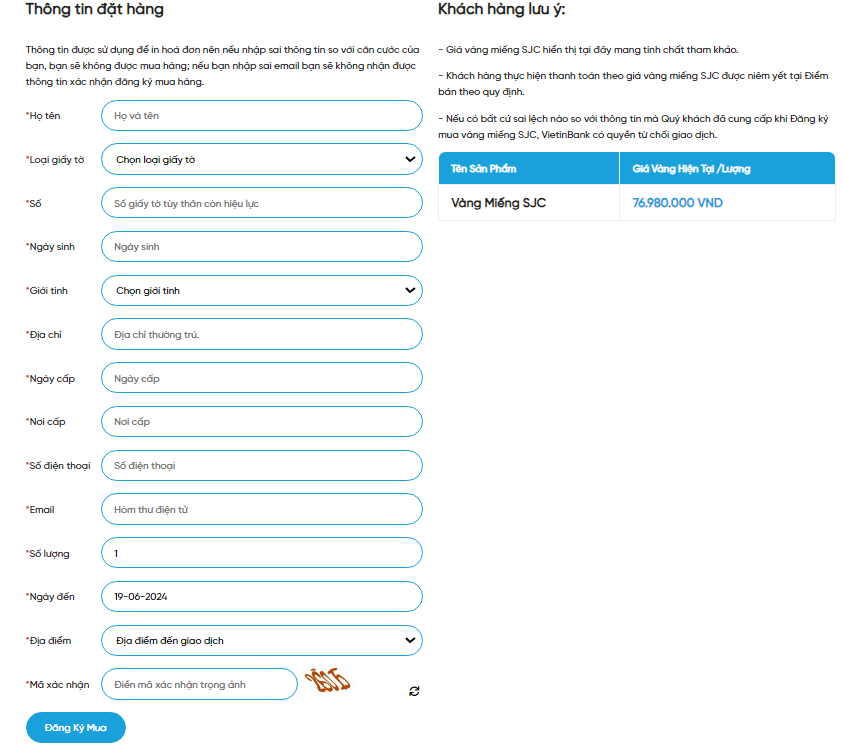858x756 pixels.
Task: Edit the Số lượng quantity field
Action: [262, 553]
